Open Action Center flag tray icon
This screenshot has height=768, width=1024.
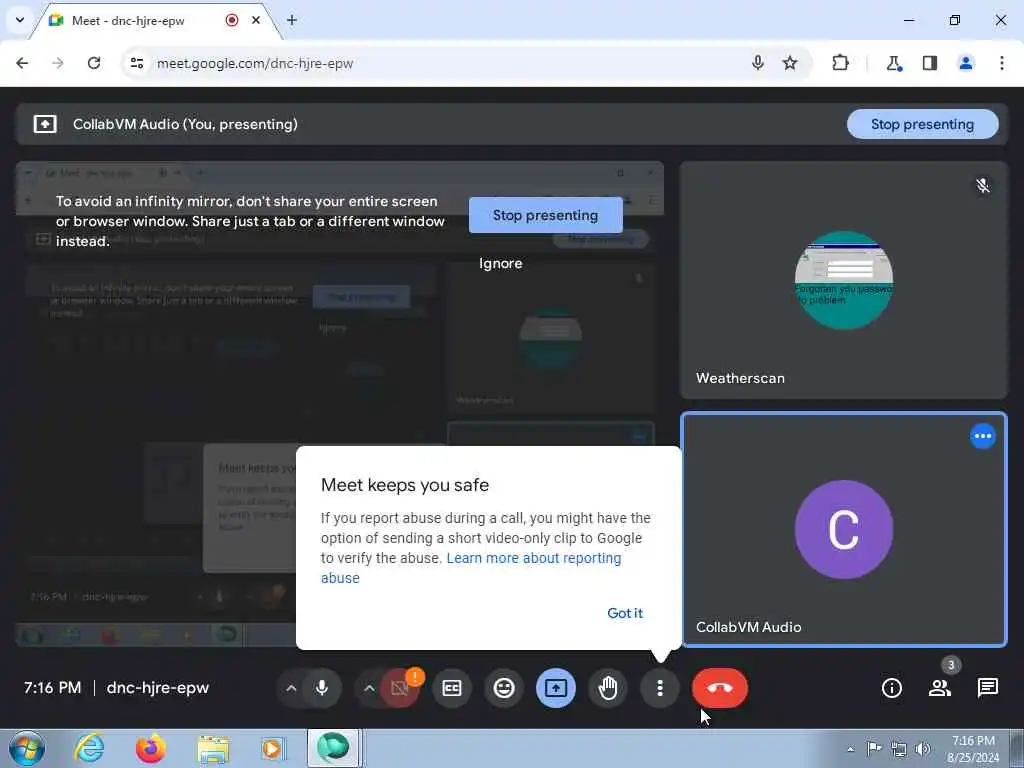tap(874, 749)
